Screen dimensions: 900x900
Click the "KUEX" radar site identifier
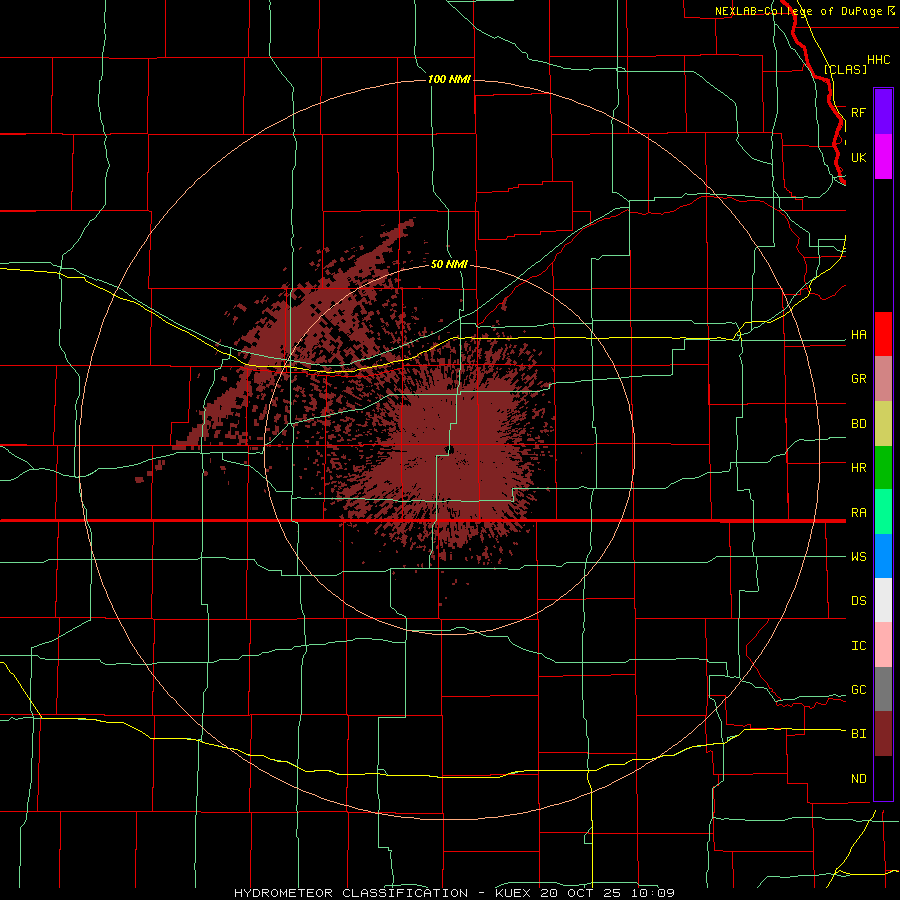coord(515,893)
